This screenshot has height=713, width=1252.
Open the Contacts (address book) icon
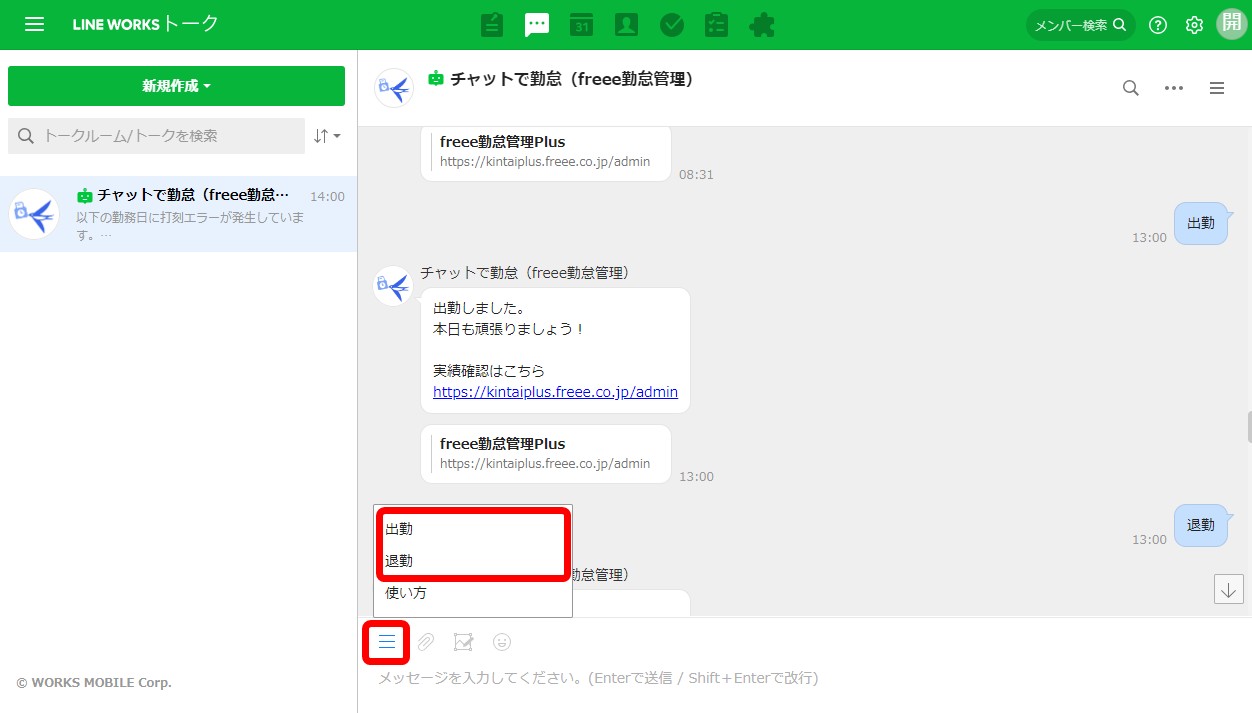click(x=627, y=25)
